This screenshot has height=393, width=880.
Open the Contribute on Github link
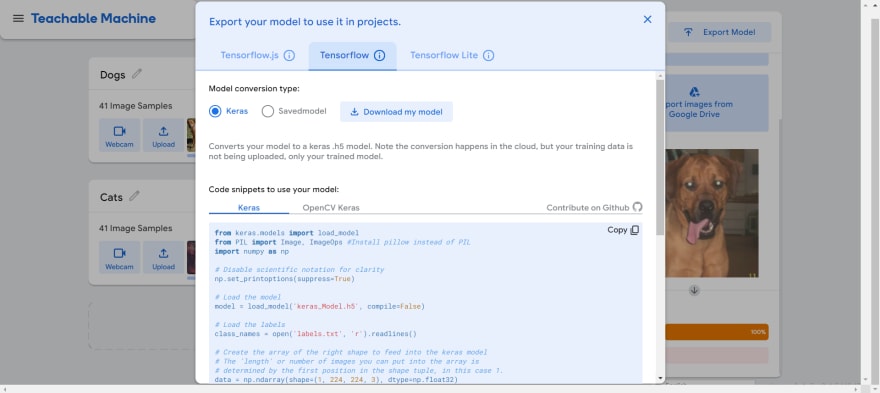[x=588, y=208]
